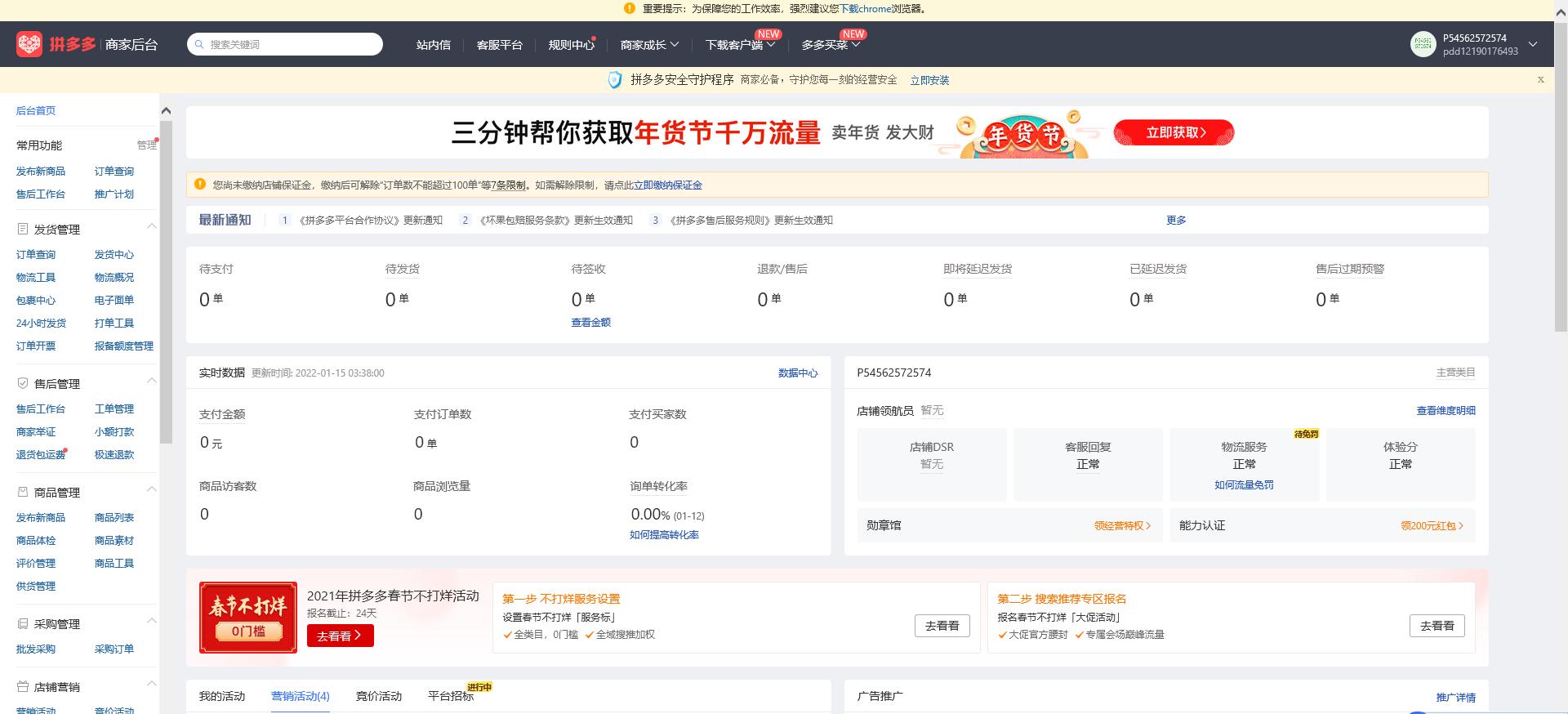Open 电子面单 in sidebar
Viewport: 1568px width, 714px height.
click(x=114, y=301)
